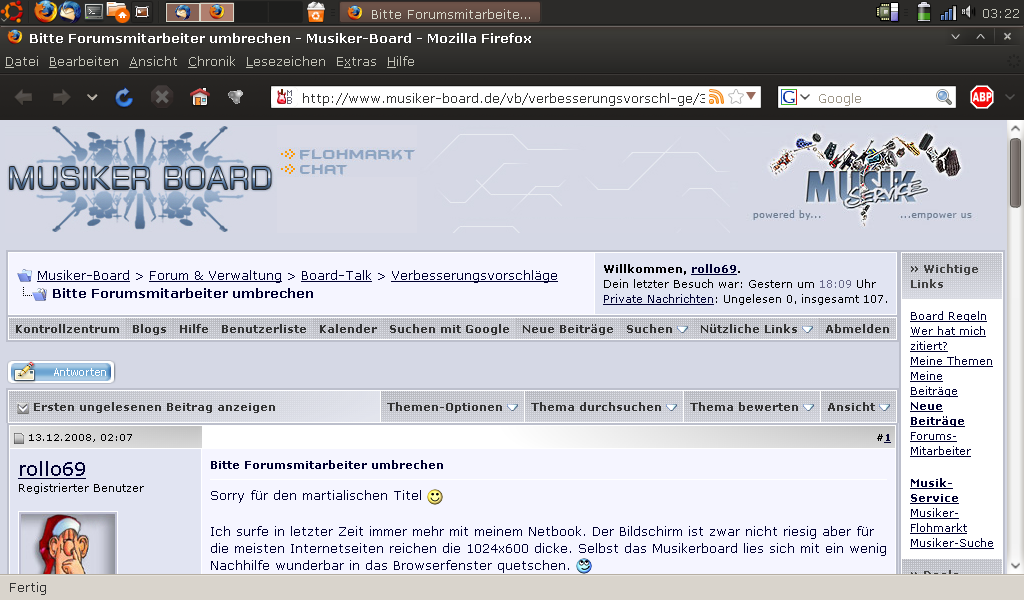Go back one page in Firefox
This screenshot has height=600, width=1024.
point(24,97)
